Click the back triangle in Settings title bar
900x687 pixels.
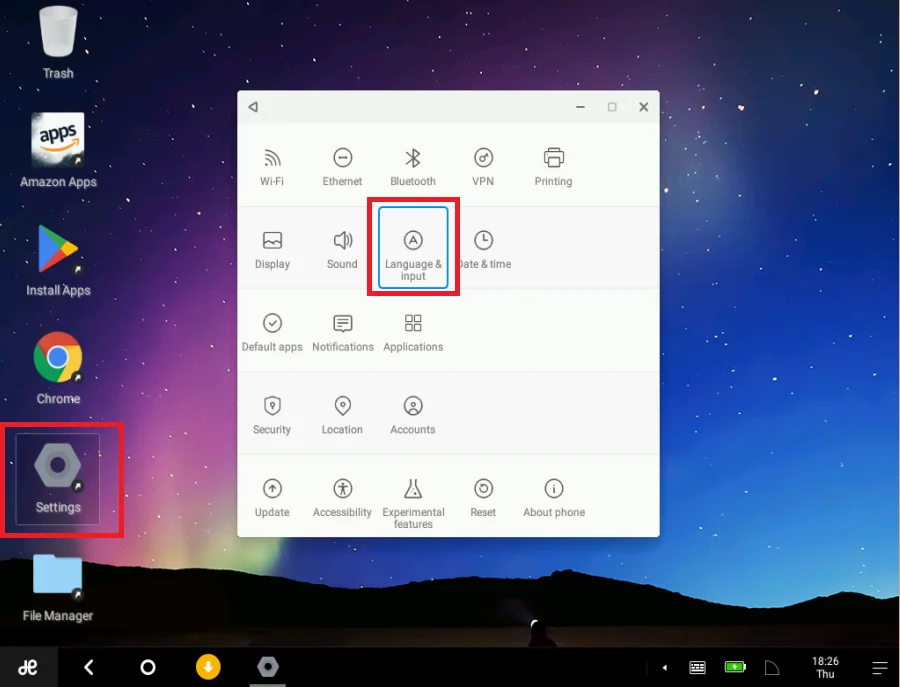(253, 107)
